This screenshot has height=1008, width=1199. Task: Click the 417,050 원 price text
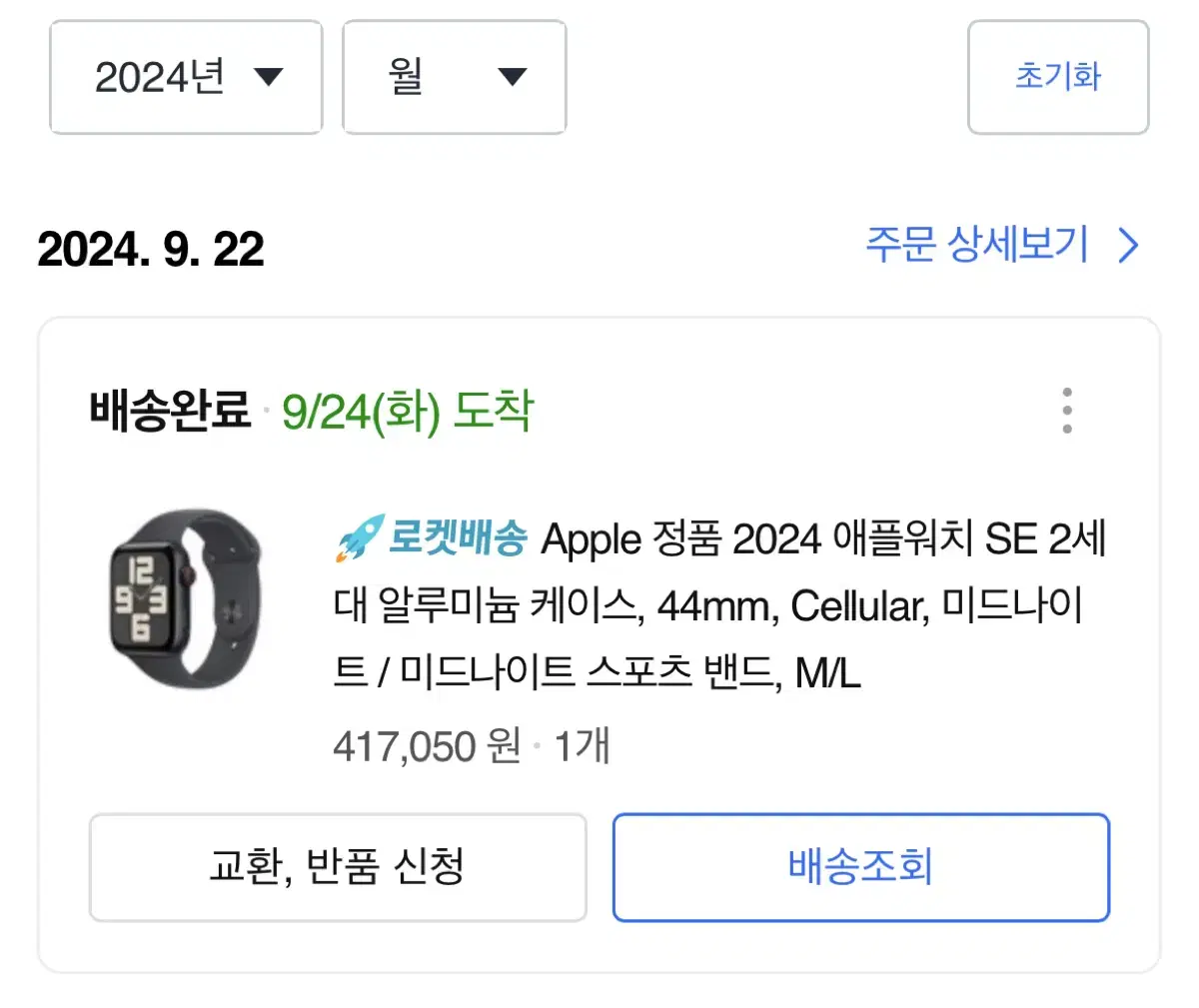(427, 746)
